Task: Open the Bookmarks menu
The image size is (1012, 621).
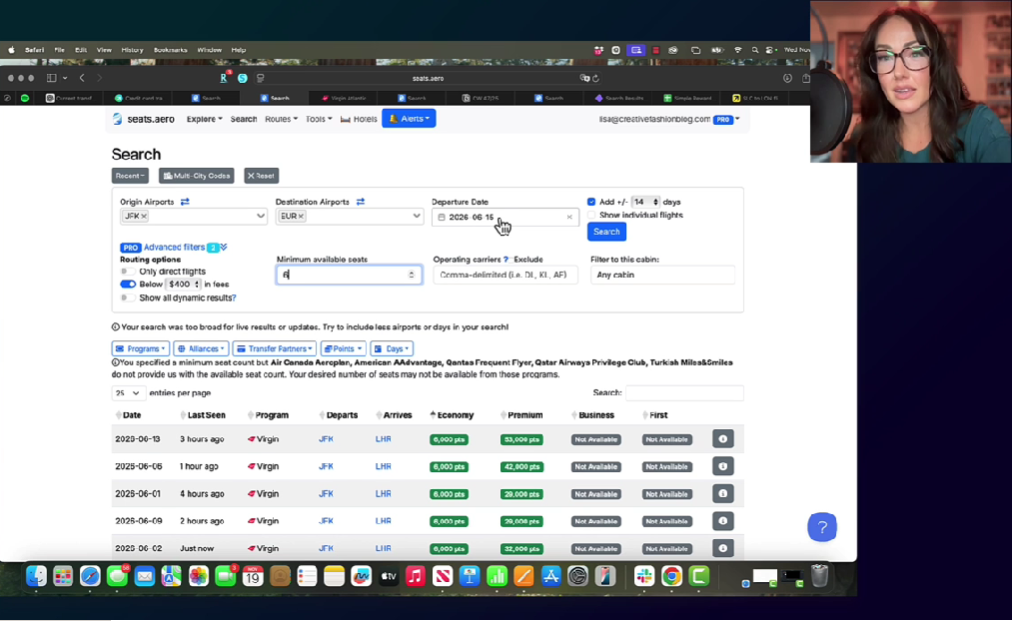Action: point(170,50)
